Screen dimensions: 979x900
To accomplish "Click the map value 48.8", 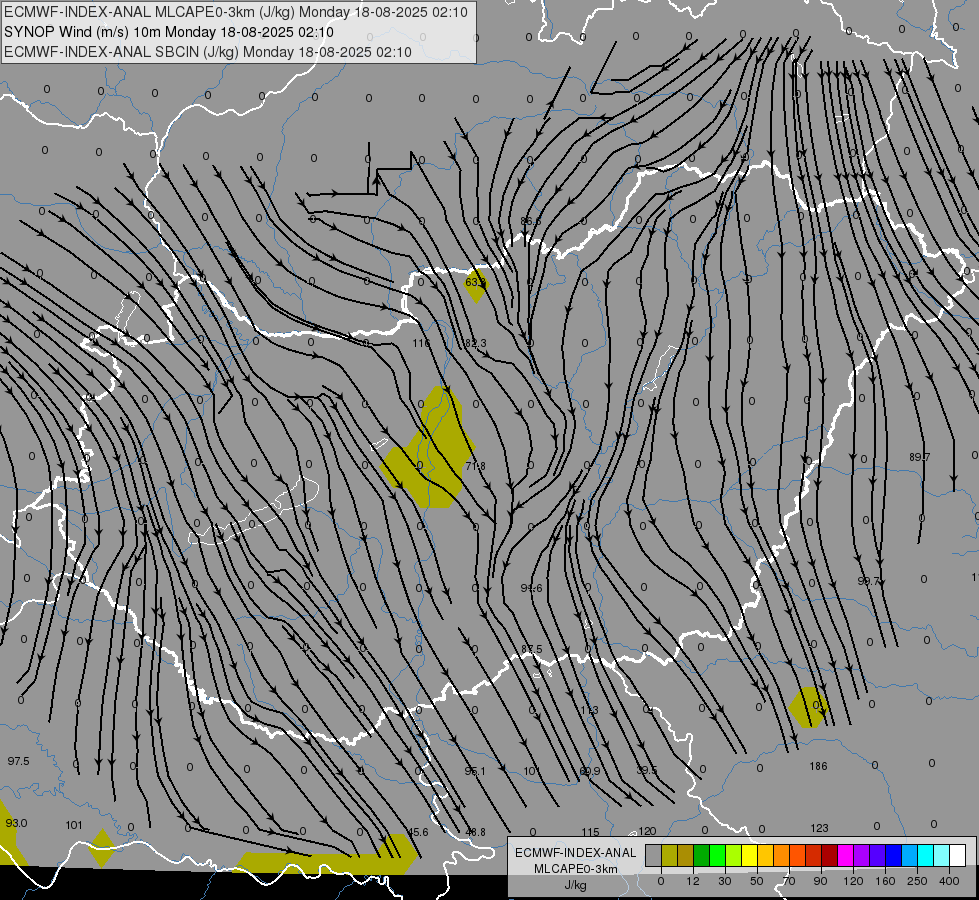I will point(476,832).
